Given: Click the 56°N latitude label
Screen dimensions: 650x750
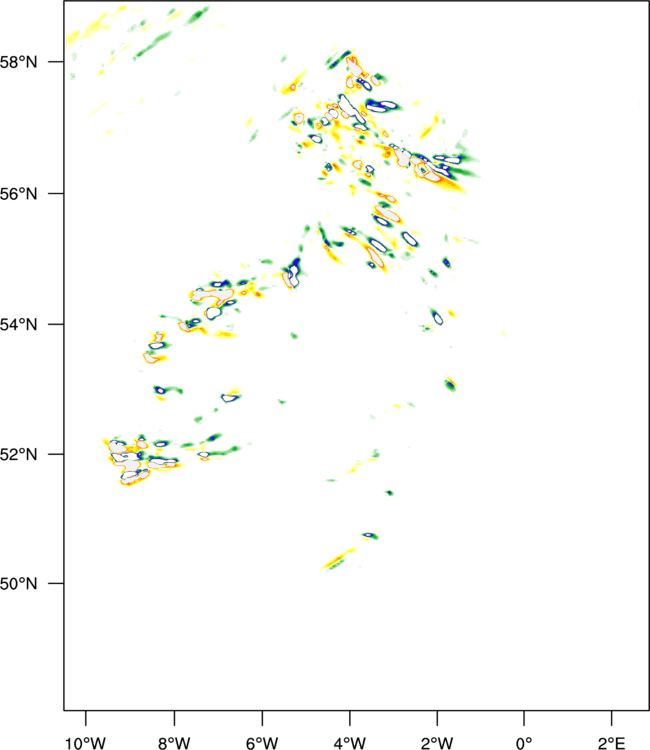Looking at the screenshot, I should point(18,194).
